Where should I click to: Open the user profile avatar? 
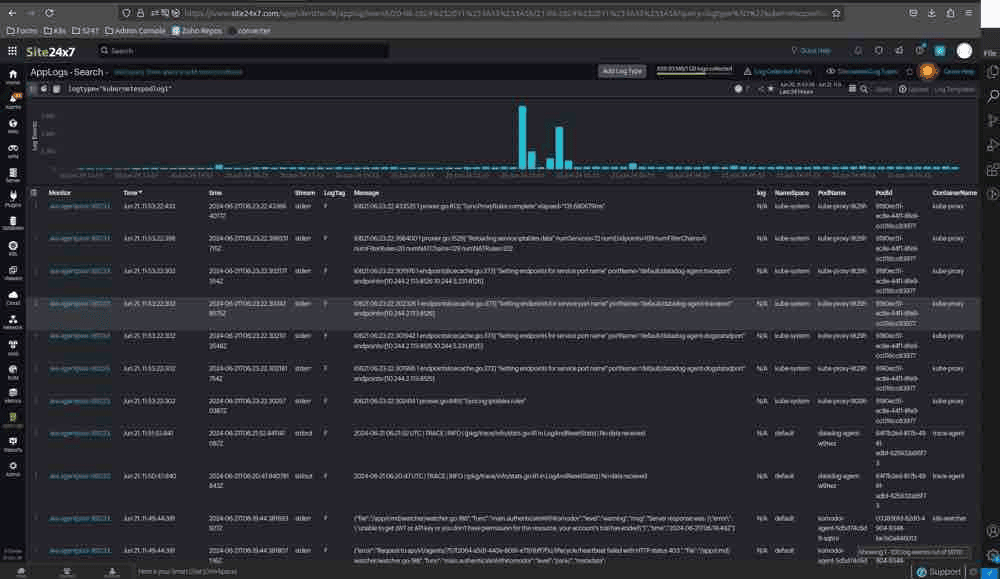coord(964,51)
